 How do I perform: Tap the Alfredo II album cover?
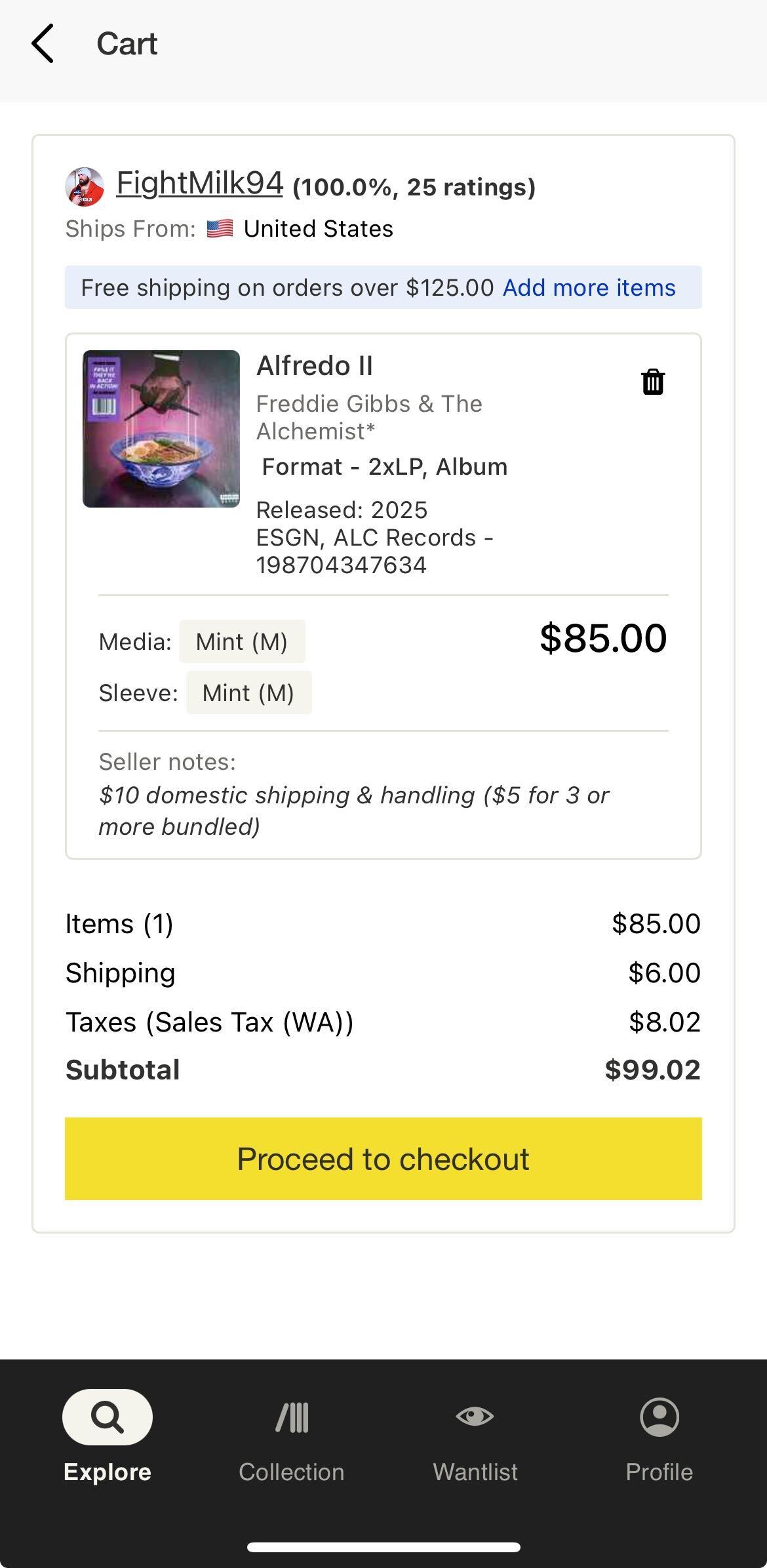161,429
